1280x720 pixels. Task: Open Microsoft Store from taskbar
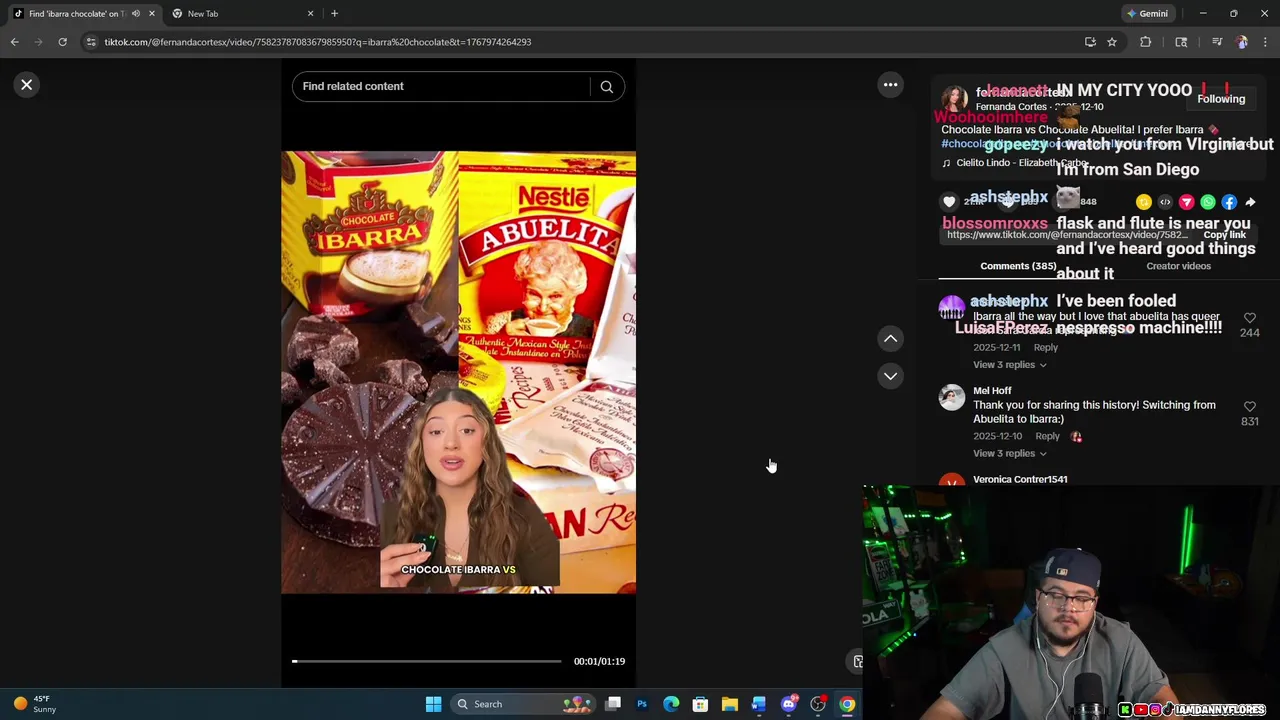tap(700, 704)
